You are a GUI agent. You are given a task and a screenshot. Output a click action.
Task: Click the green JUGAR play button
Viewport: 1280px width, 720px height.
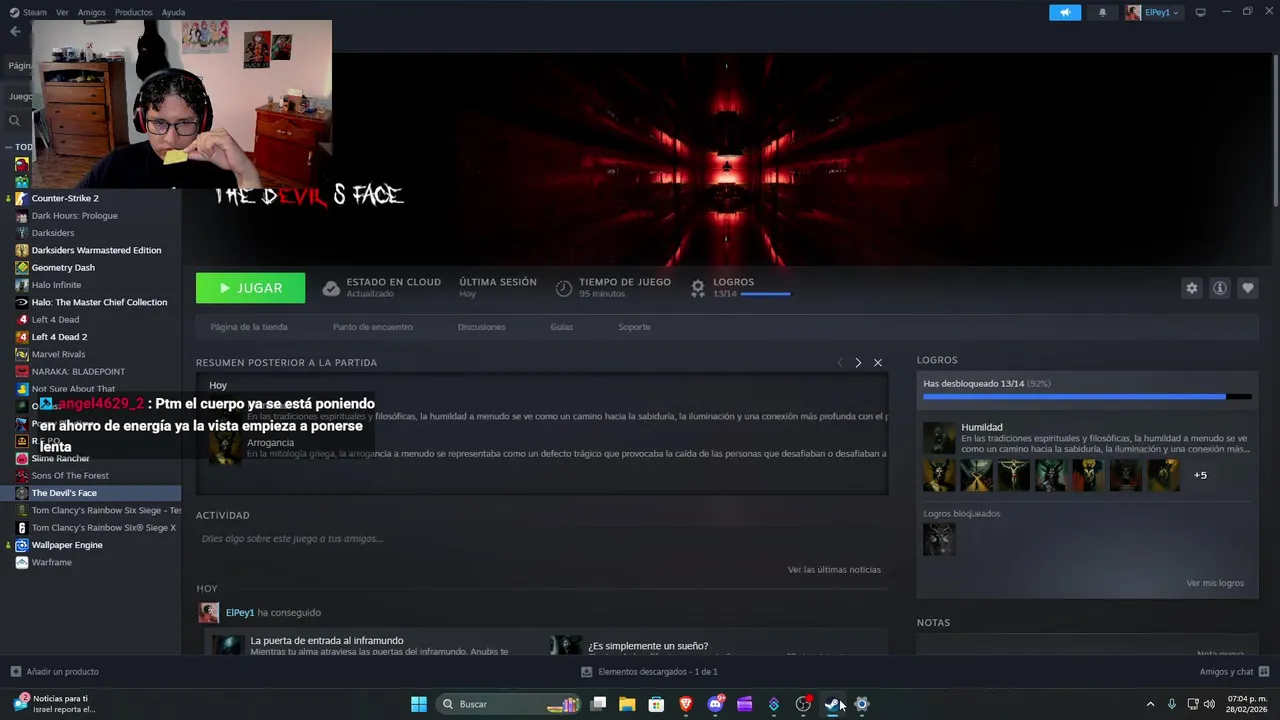(x=250, y=288)
